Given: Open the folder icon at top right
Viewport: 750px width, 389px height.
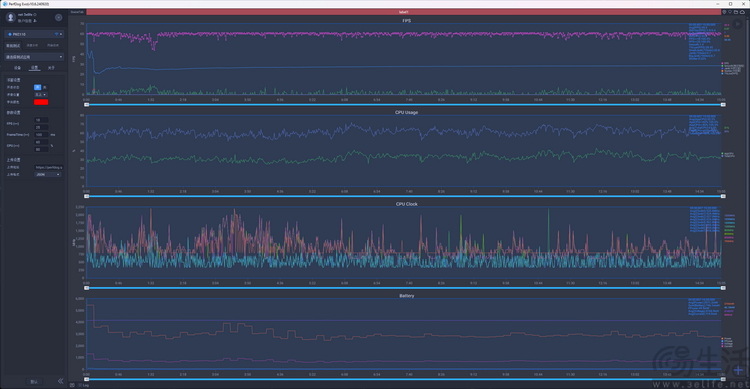Looking at the screenshot, I should point(736,12).
